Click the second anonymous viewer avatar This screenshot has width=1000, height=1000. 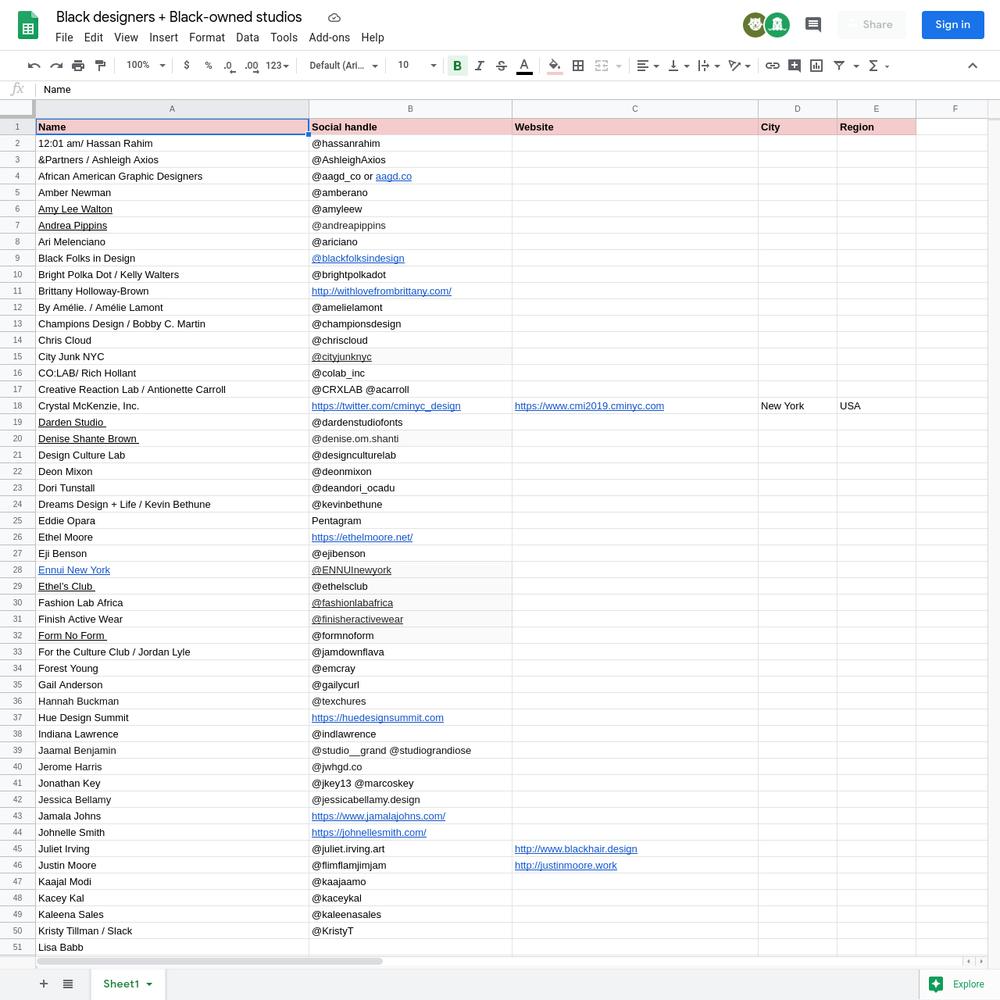[x=777, y=25]
